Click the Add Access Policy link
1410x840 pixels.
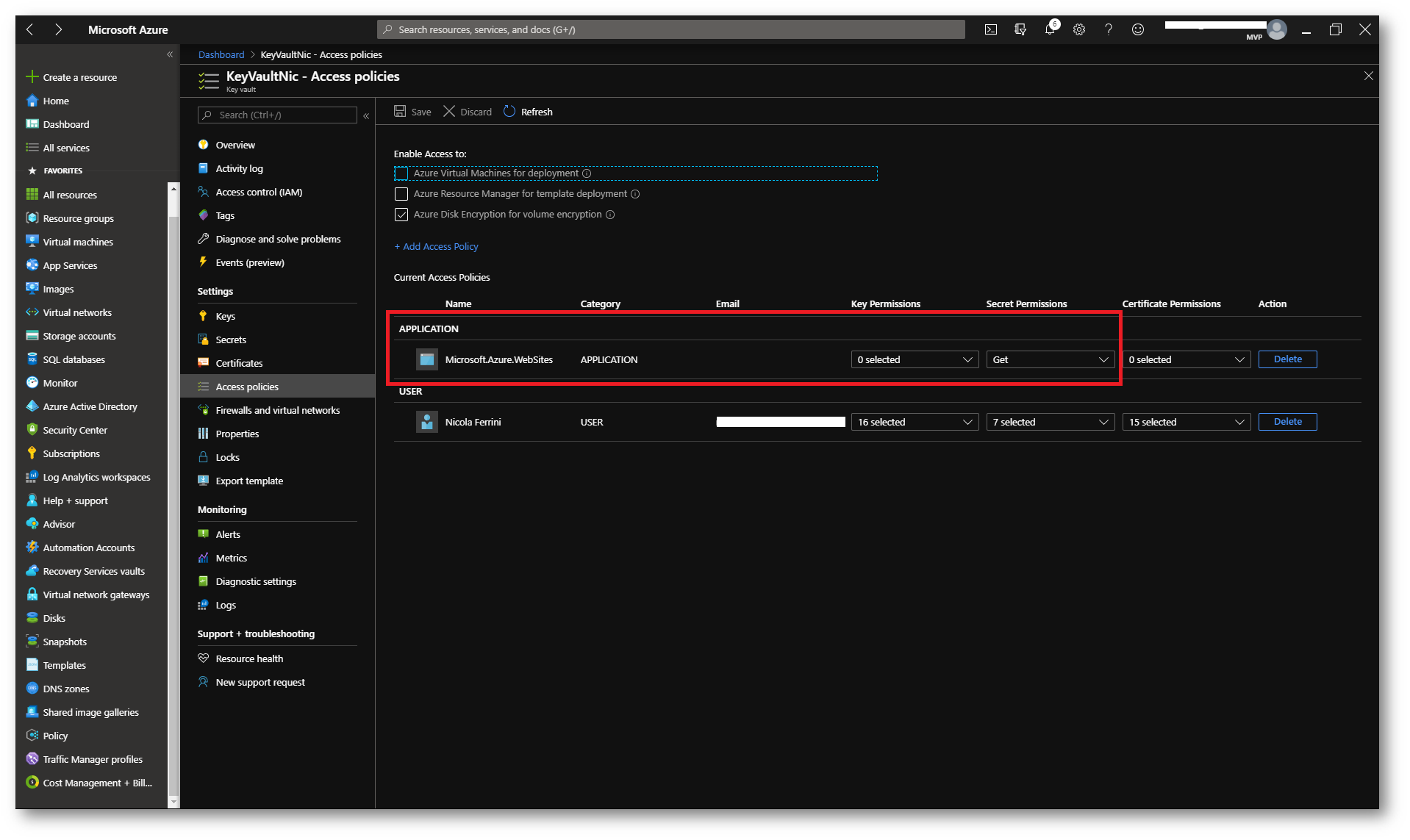pos(436,246)
